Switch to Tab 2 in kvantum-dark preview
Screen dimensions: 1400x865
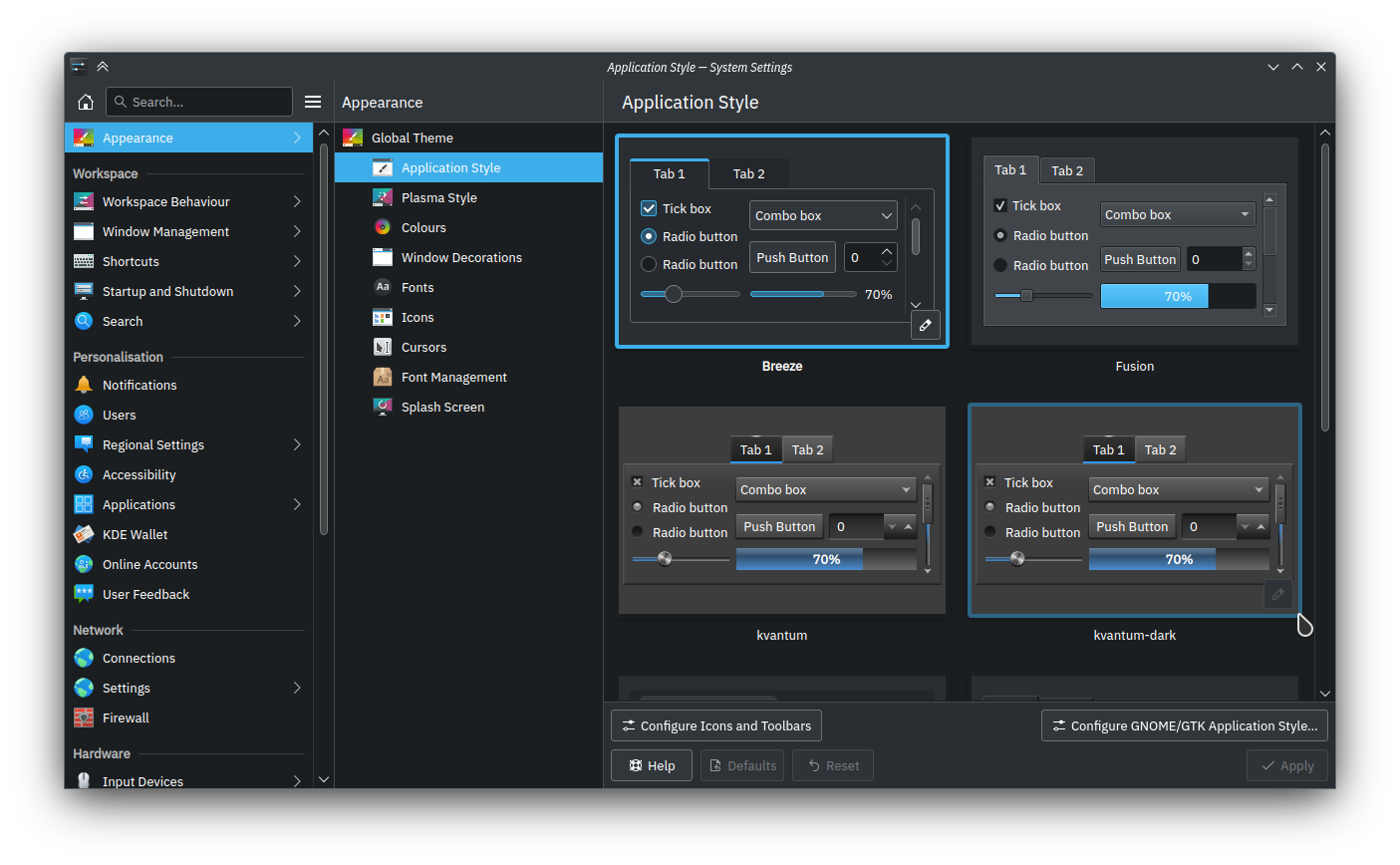[x=1160, y=450]
